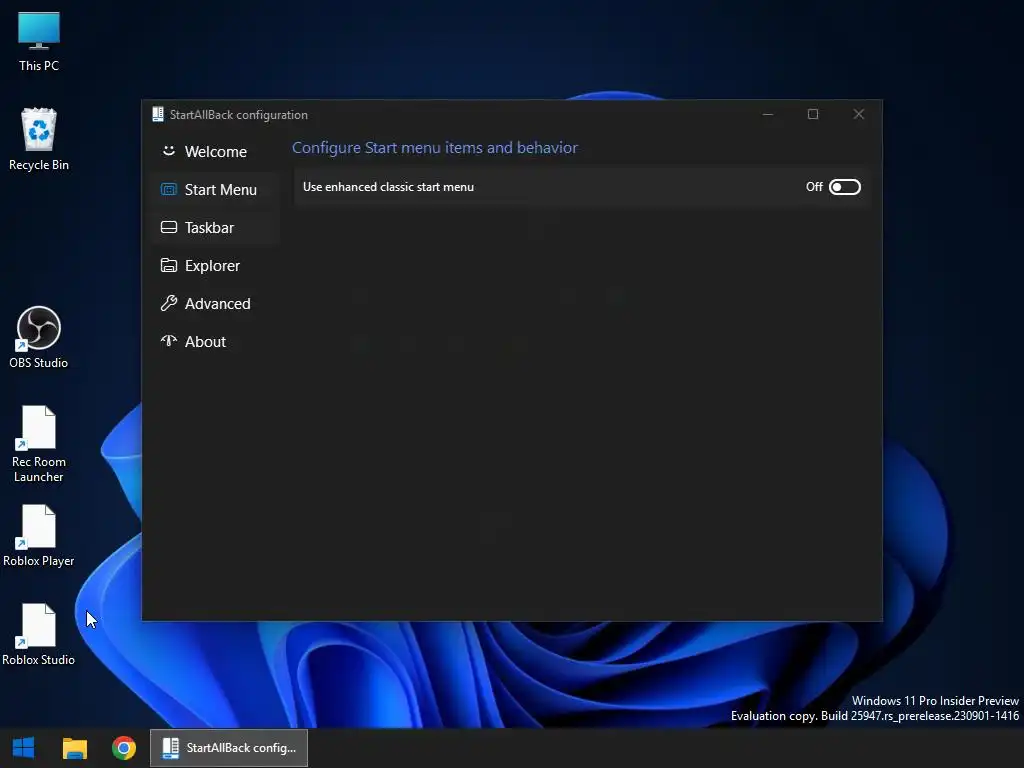The width and height of the screenshot is (1024, 768).
Task: Enable the enhanced classic start menu toggle
Action: pyautogui.click(x=844, y=187)
